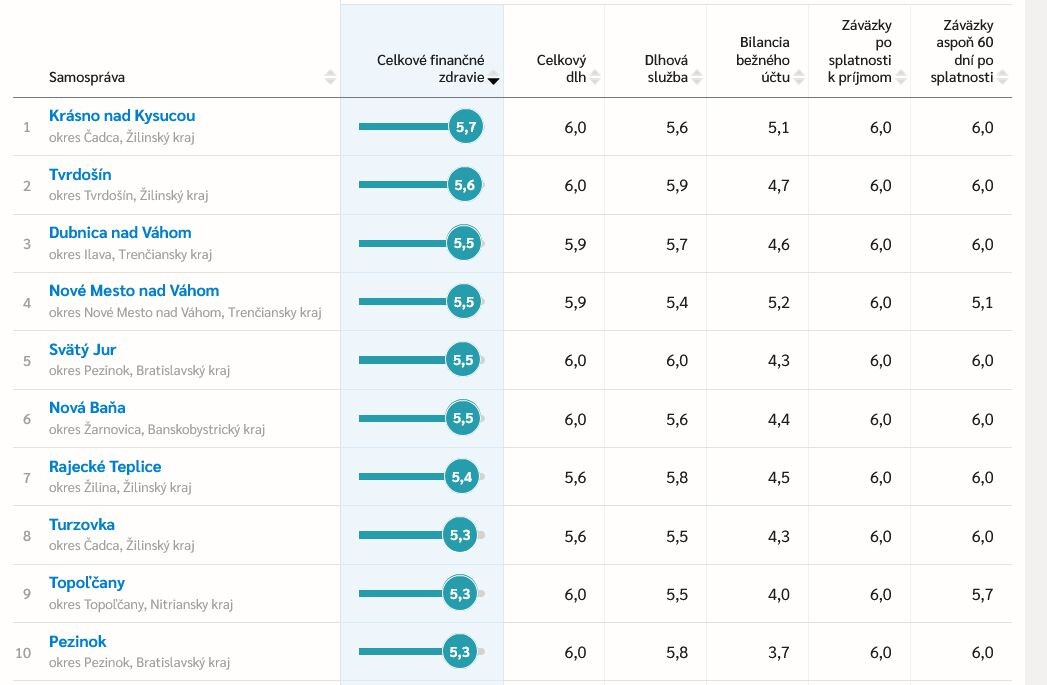Go to Nová Baňa page
This screenshot has height=685, width=1047.
[x=87, y=407]
